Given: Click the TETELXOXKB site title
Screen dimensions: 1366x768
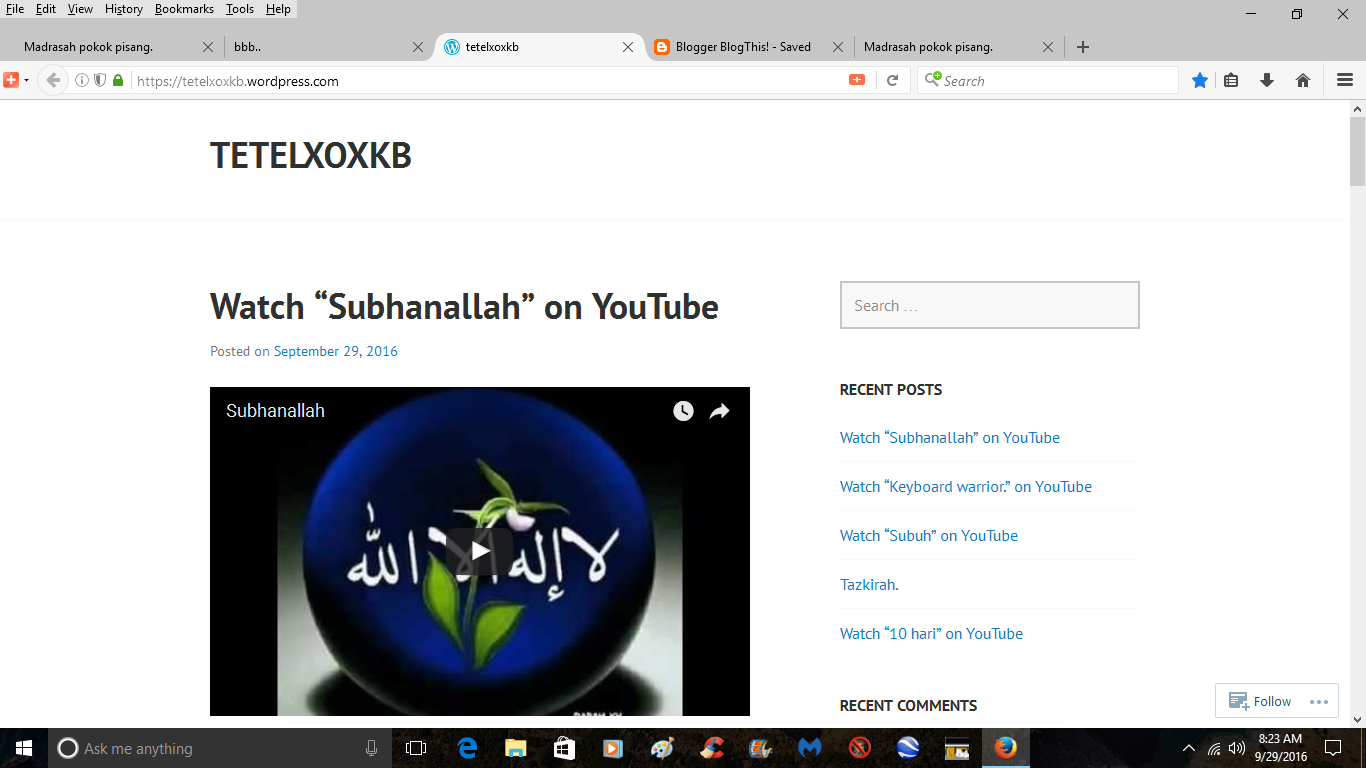Looking at the screenshot, I should point(311,156).
